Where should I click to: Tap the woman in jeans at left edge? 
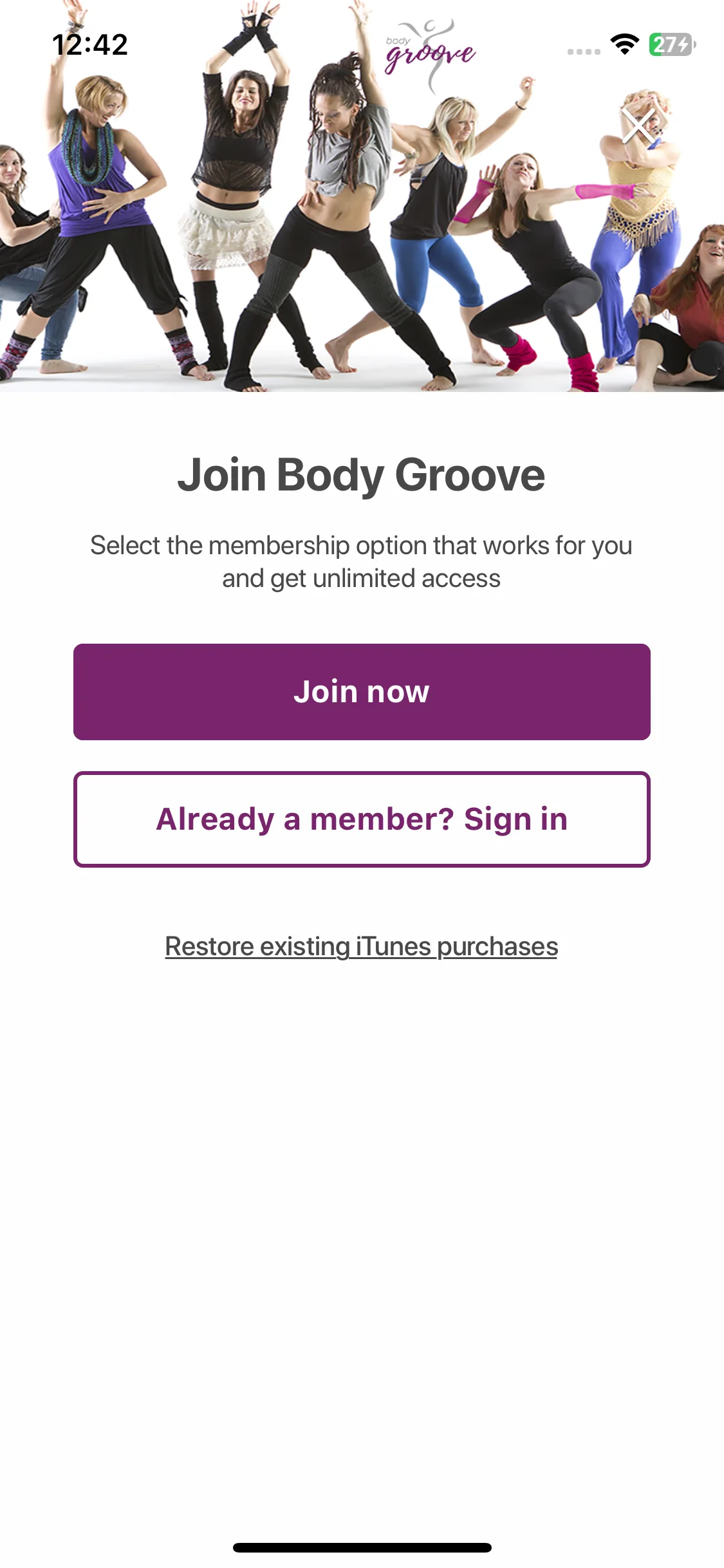click(x=26, y=257)
